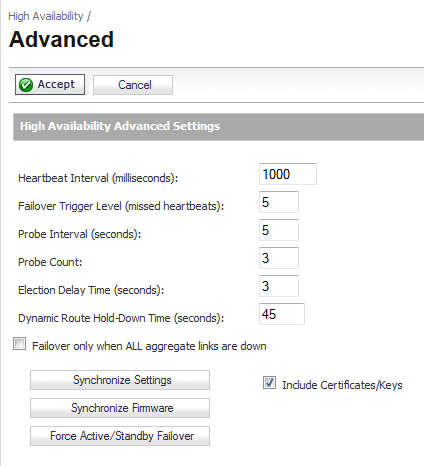Image resolution: width=424 pixels, height=466 pixels.
Task: Start Synchronize Firmware
Action: click(120, 408)
